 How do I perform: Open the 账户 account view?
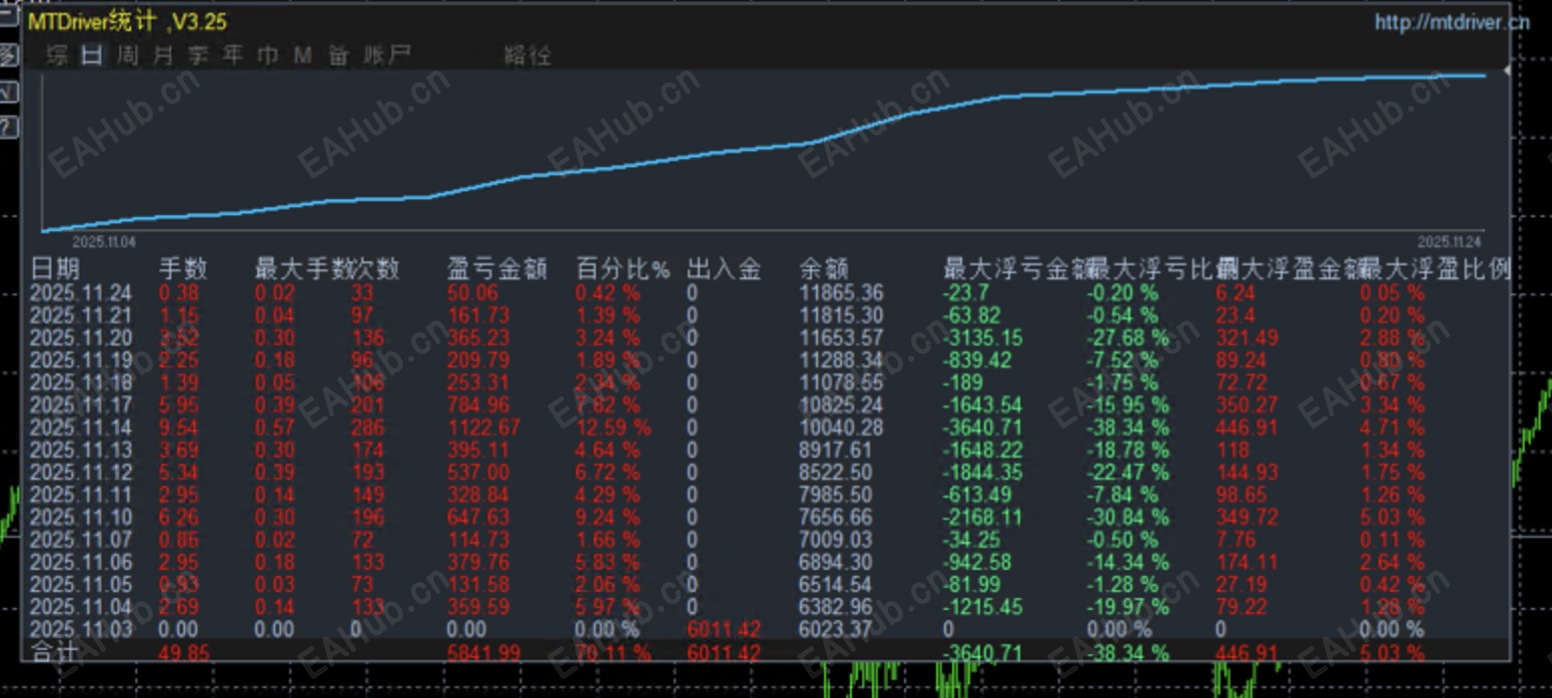tap(390, 56)
